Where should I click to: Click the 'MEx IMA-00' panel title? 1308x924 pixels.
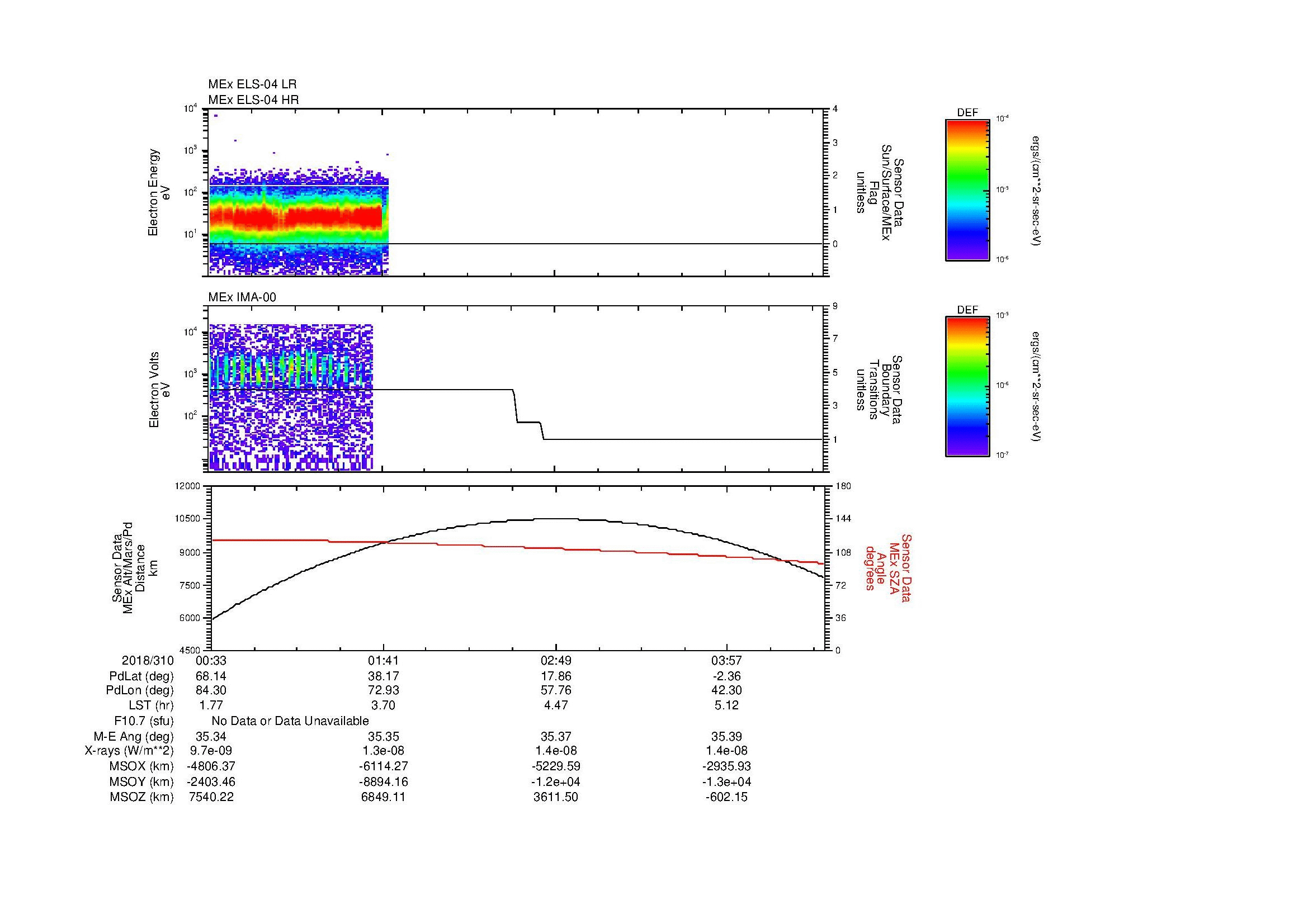pyautogui.click(x=242, y=297)
